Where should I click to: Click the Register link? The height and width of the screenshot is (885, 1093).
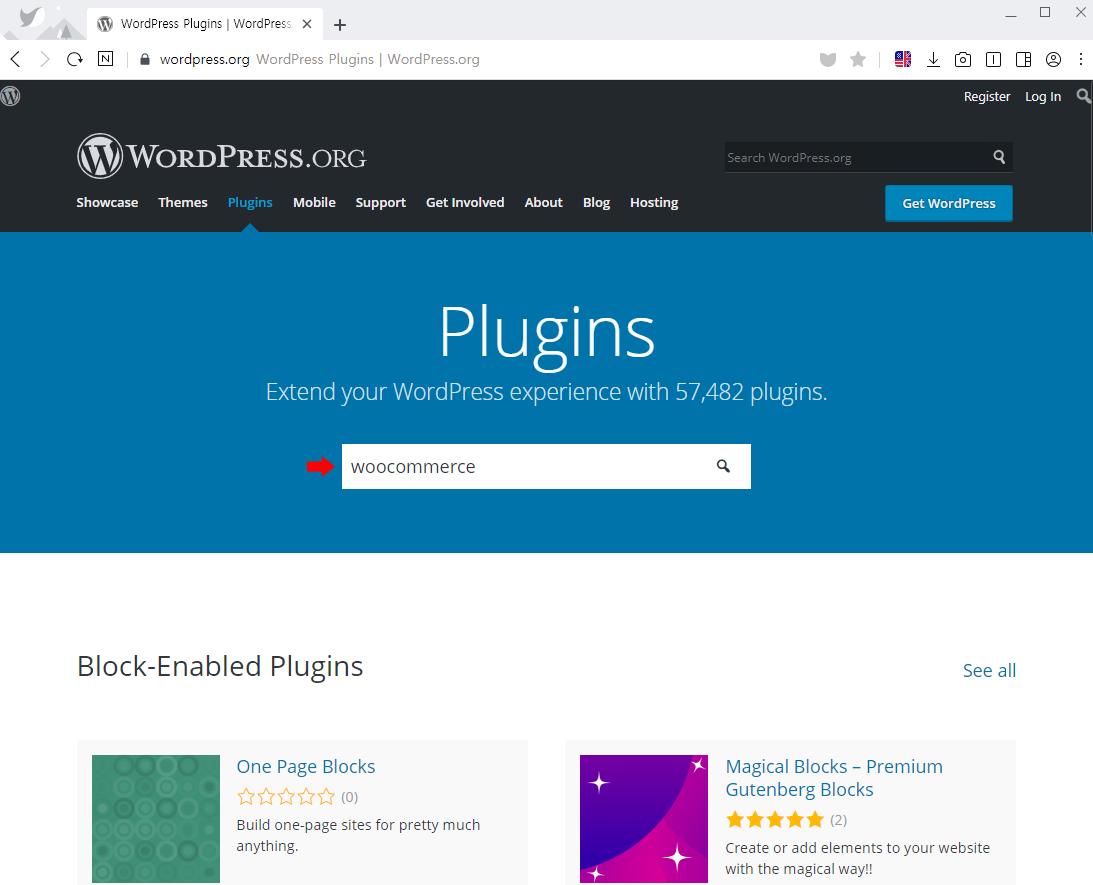[x=987, y=97]
